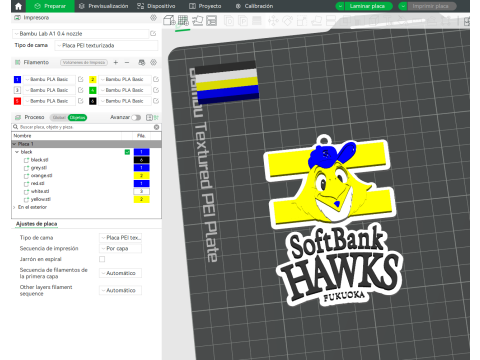Edit preset for filament 2 Bambu PLA Basic

tap(156, 79)
